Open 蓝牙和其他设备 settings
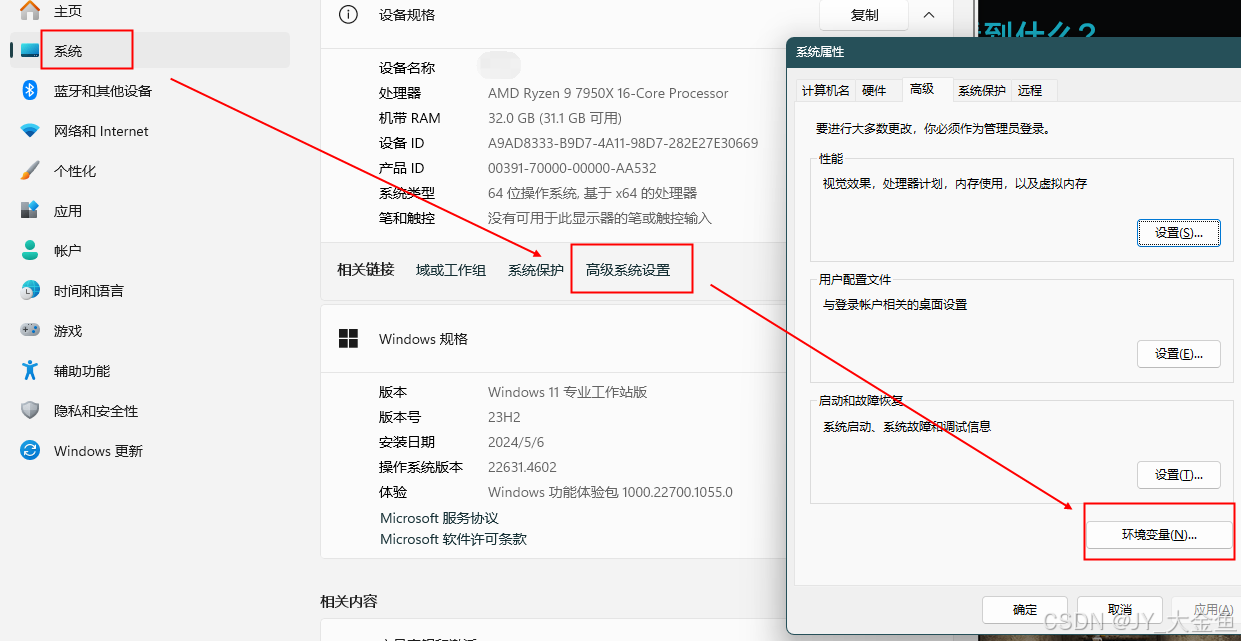 (150, 90)
